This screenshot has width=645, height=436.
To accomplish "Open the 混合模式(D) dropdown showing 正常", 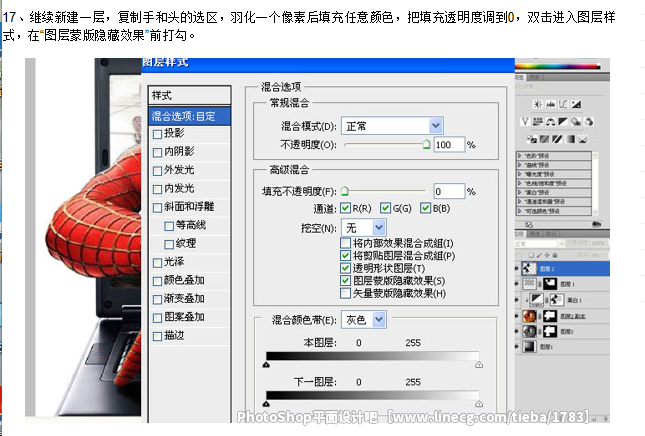I will [392, 126].
